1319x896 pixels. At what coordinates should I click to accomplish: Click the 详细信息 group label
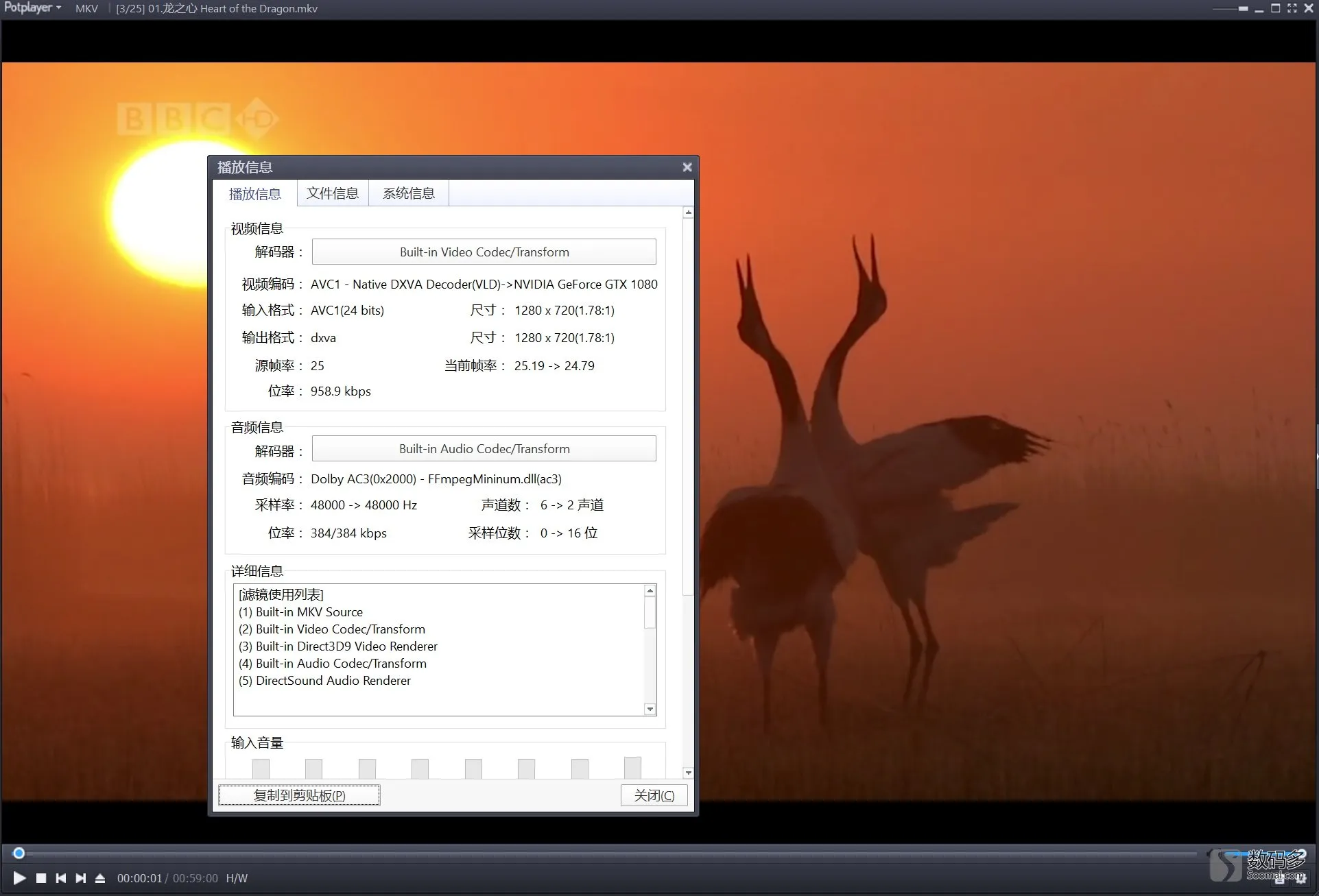[x=257, y=571]
